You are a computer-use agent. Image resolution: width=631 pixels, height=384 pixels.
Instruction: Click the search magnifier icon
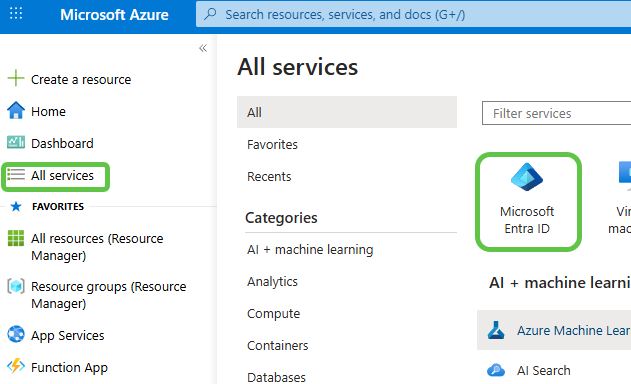click(x=210, y=14)
